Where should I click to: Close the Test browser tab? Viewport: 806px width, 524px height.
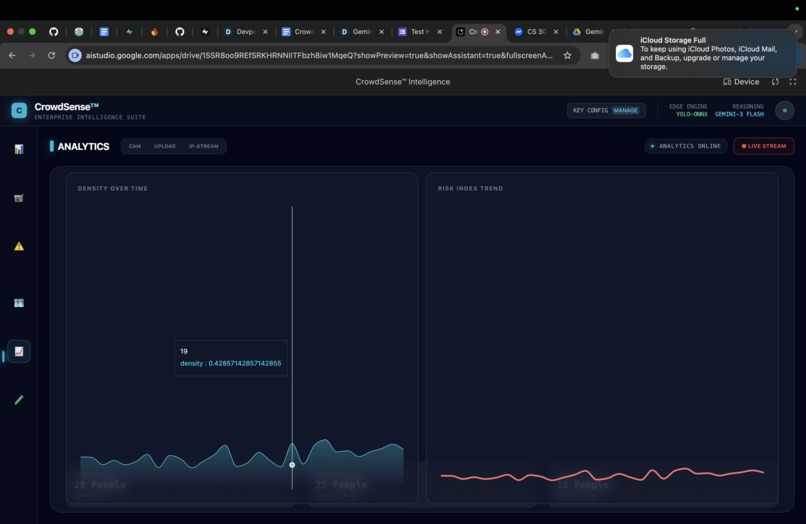pyautogui.click(x=439, y=32)
